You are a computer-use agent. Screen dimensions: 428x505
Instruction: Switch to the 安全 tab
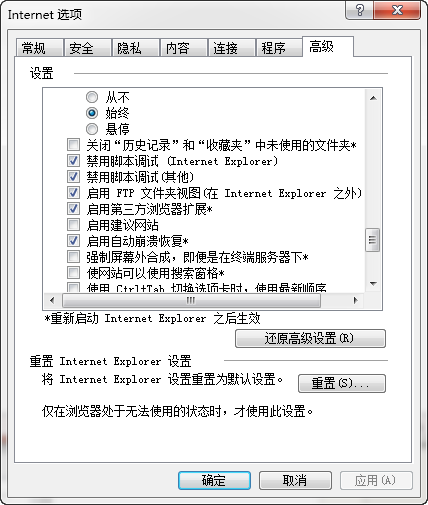point(88,48)
